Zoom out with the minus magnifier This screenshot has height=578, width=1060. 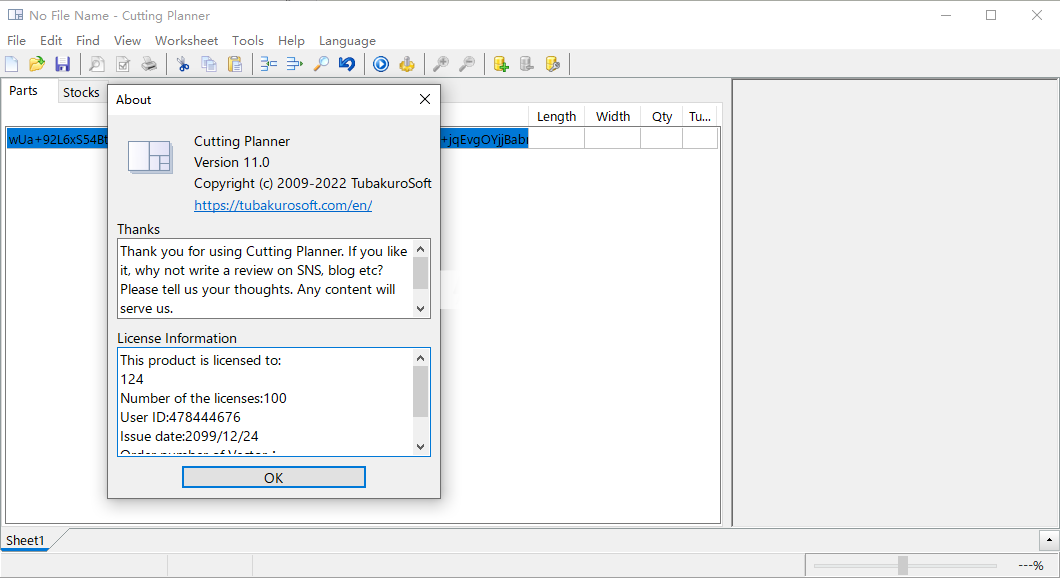click(466, 64)
